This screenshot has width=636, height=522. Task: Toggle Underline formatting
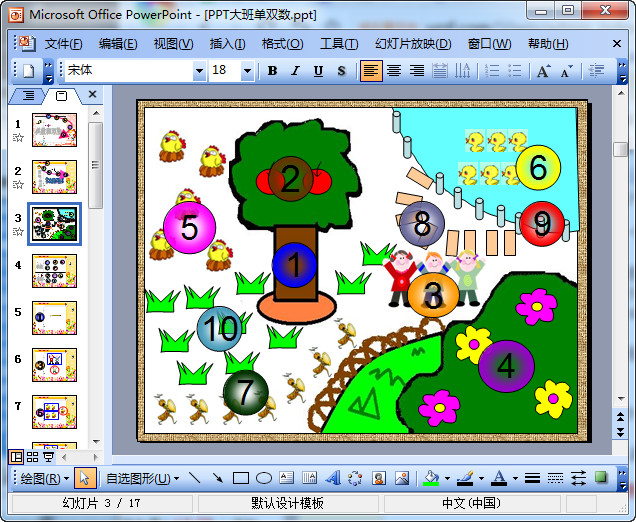pos(318,71)
